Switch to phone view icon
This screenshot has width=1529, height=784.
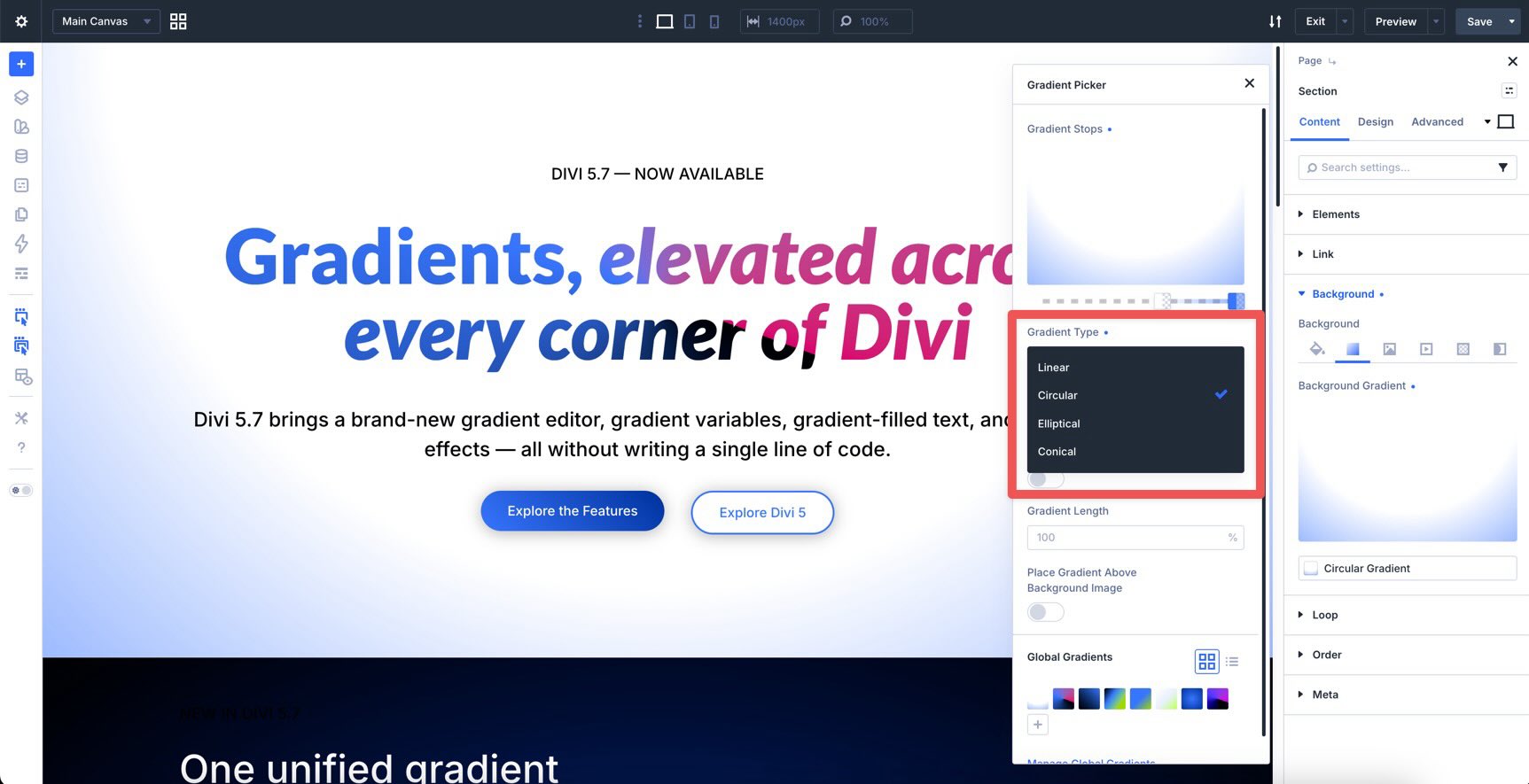click(x=714, y=21)
